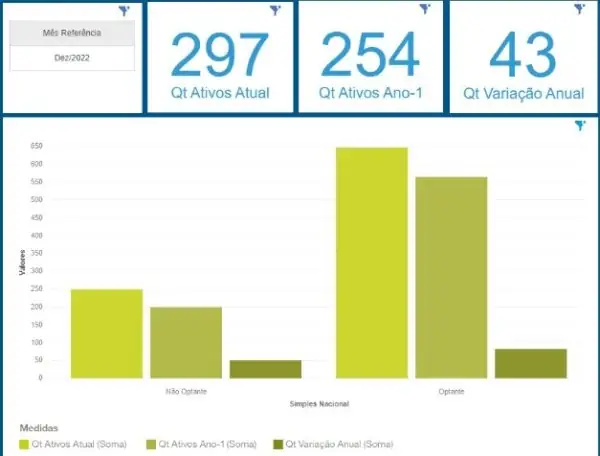Select the Dez/2022 reference month value
The height and width of the screenshot is (456, 600).
72,59
